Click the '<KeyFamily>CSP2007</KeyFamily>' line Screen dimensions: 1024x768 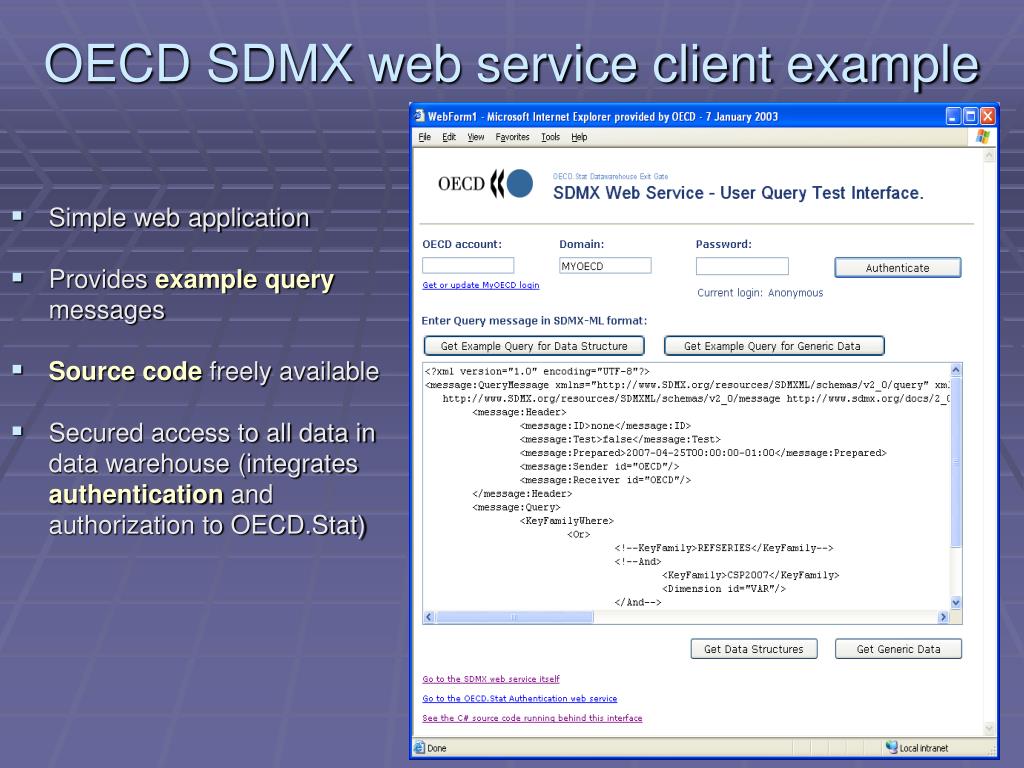(x=750, y=575)
